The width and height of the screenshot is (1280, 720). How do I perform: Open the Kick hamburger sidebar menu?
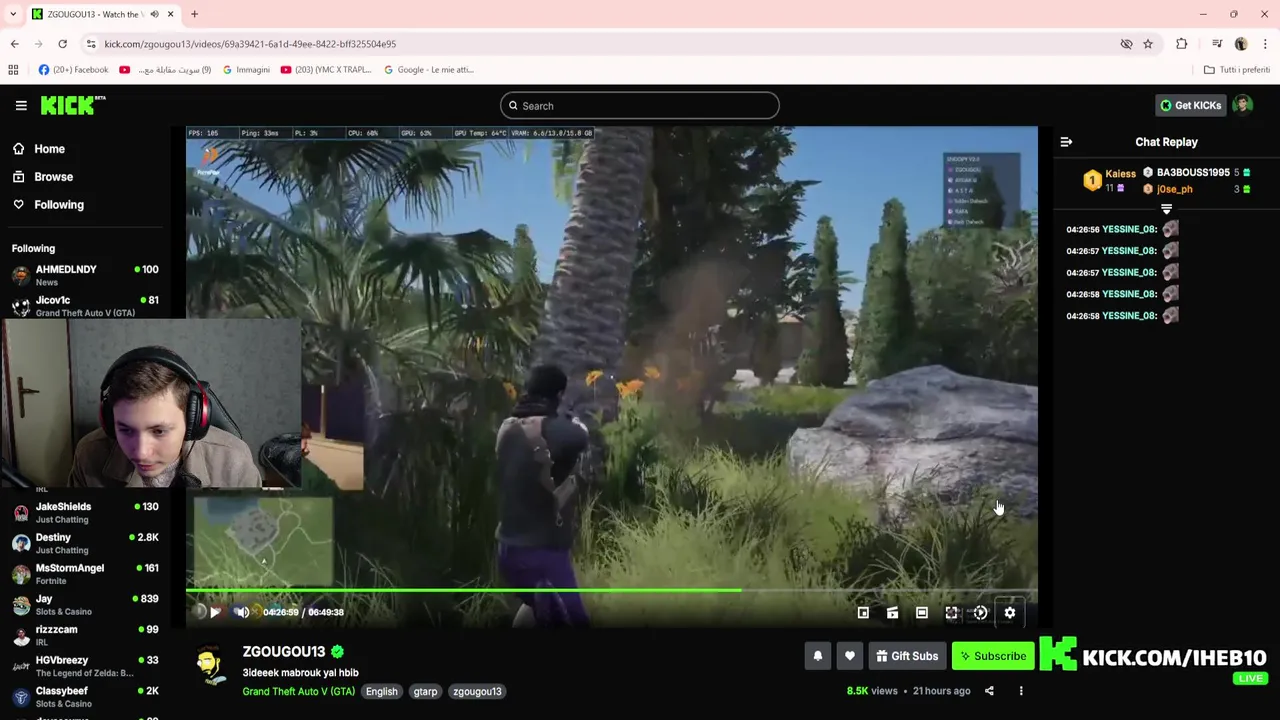click(x=21, y=105)
